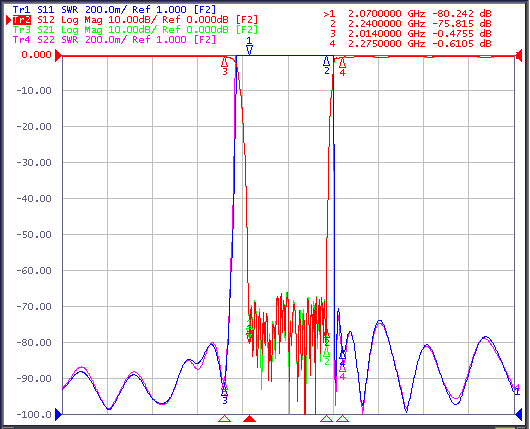The width and height of the screenshot is (530, 429).
Task: Click the hollow marker 2 triangle on the x-axis
Action: point(327,419)
